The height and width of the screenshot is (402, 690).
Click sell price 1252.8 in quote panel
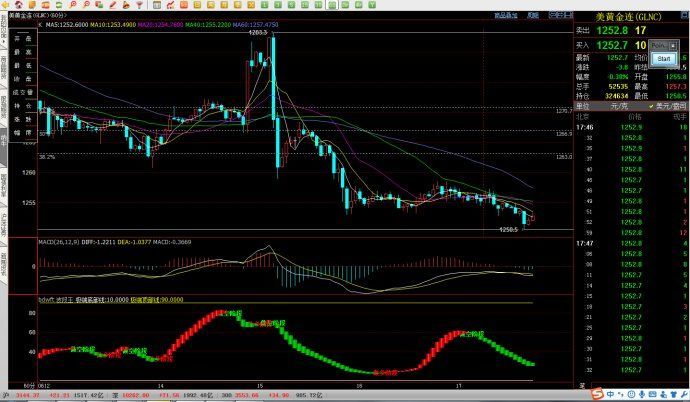612,30
